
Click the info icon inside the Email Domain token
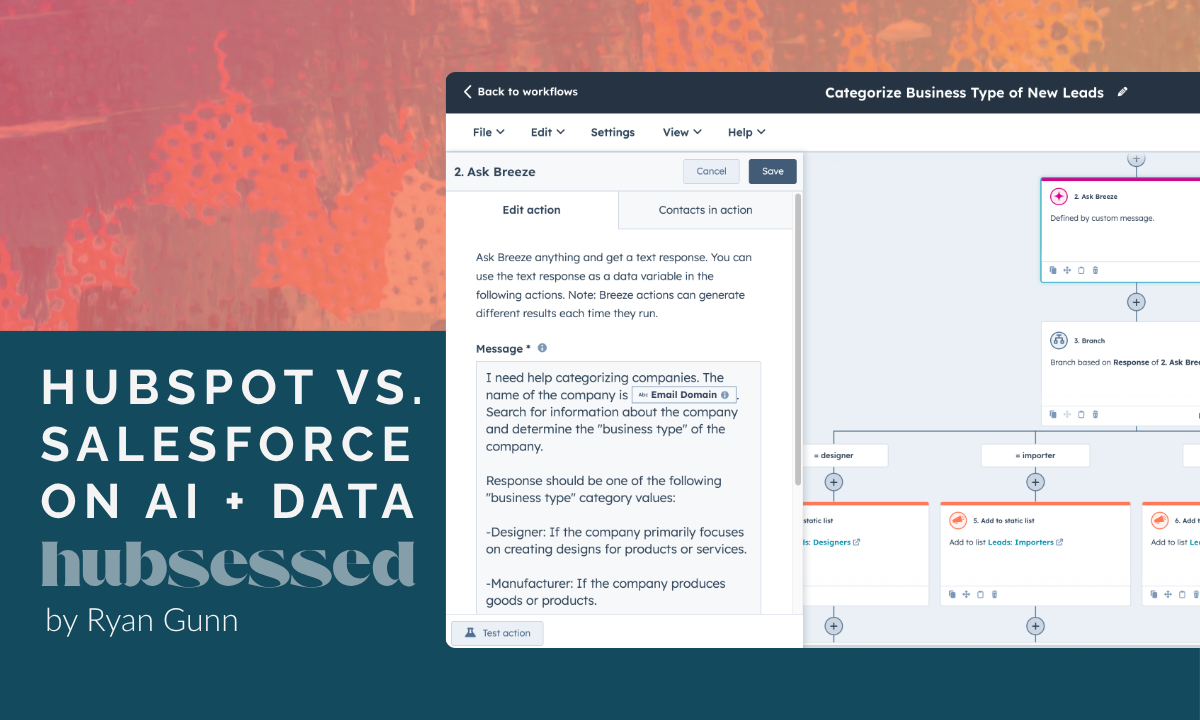click(727, 394)
